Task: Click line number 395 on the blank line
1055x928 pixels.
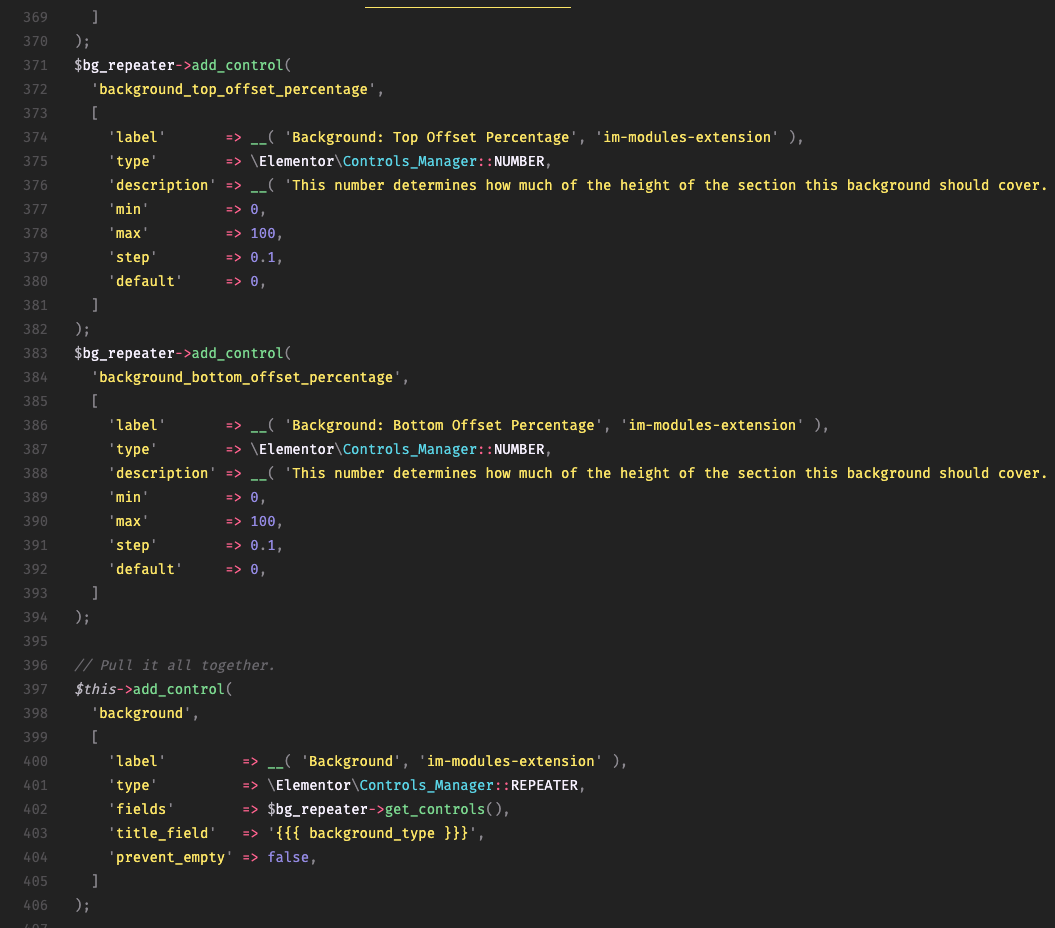Action: tap(36, 641)
